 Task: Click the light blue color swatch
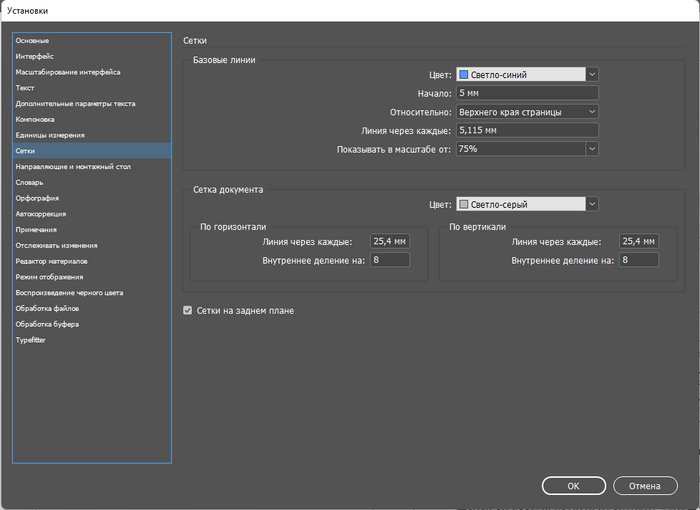pyautogui.click(x=463, y=74)
